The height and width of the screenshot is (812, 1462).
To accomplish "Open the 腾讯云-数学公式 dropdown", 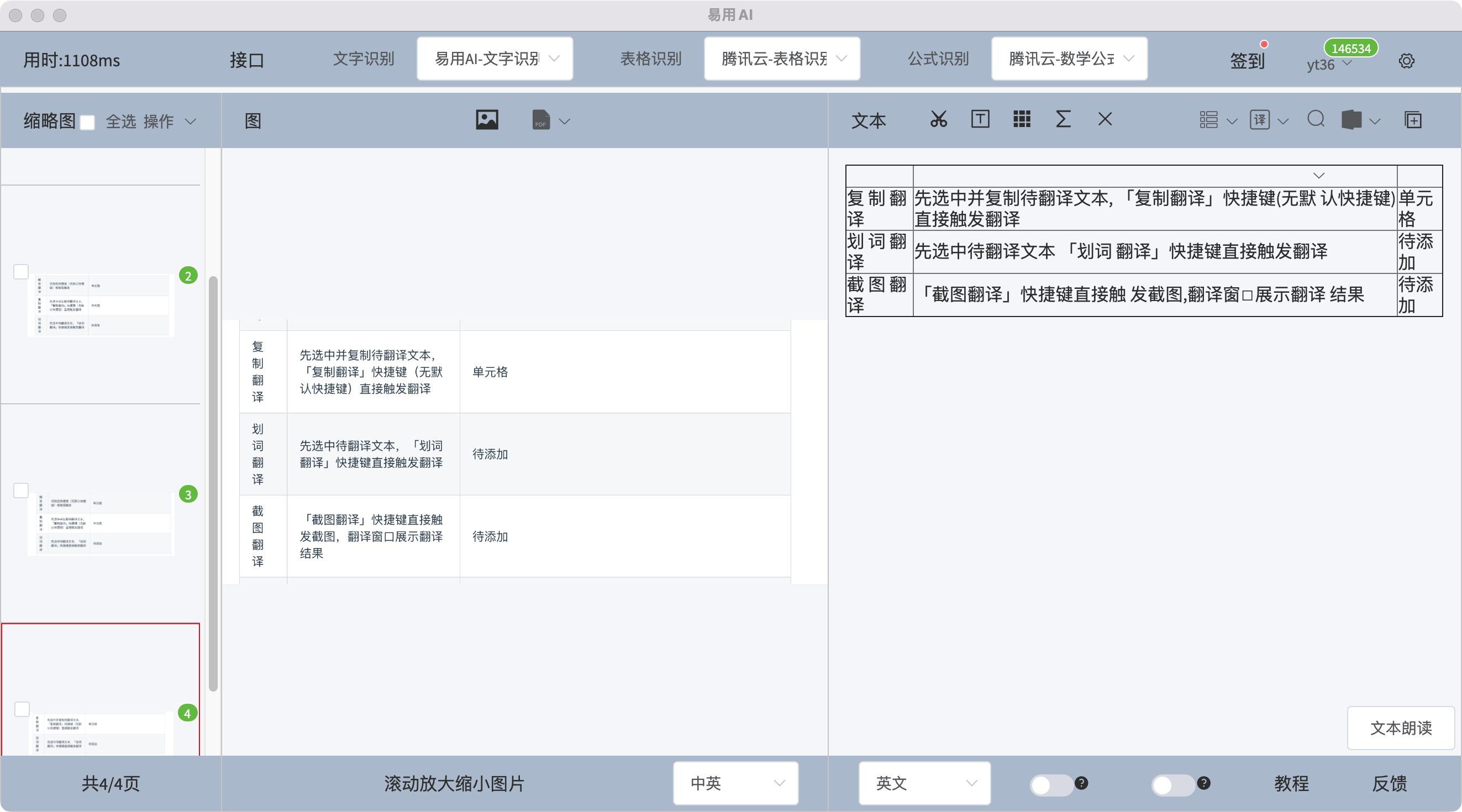I will [1069, 59].
